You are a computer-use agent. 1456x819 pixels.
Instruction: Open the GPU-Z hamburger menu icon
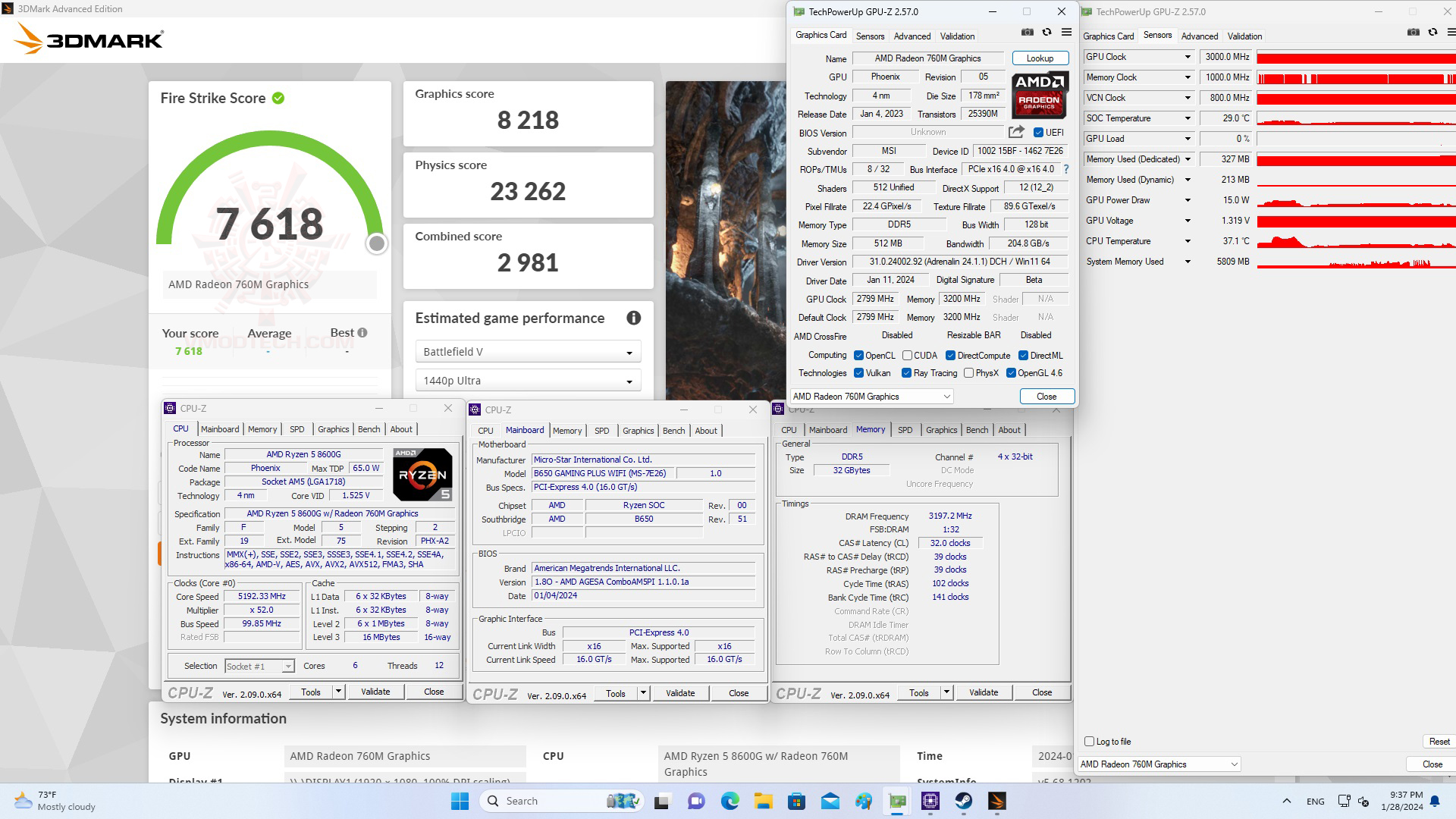[1066, 33]
